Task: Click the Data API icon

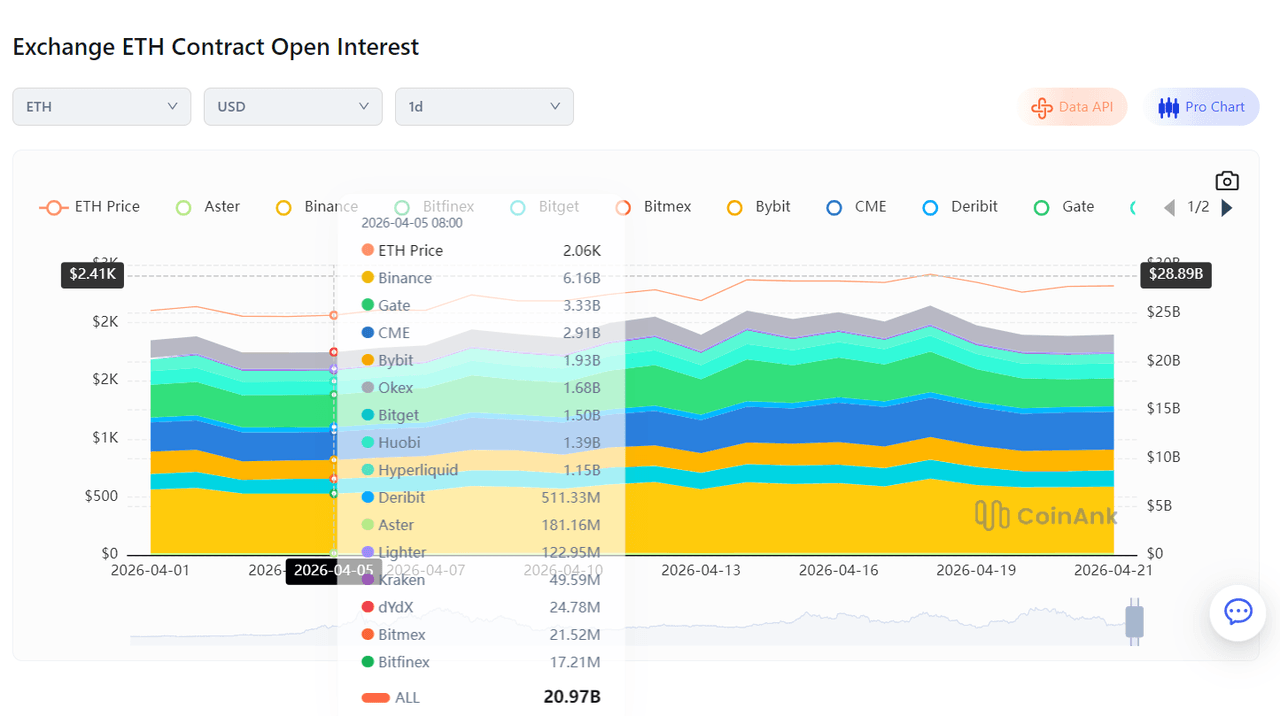Action: coord(1042,107)
